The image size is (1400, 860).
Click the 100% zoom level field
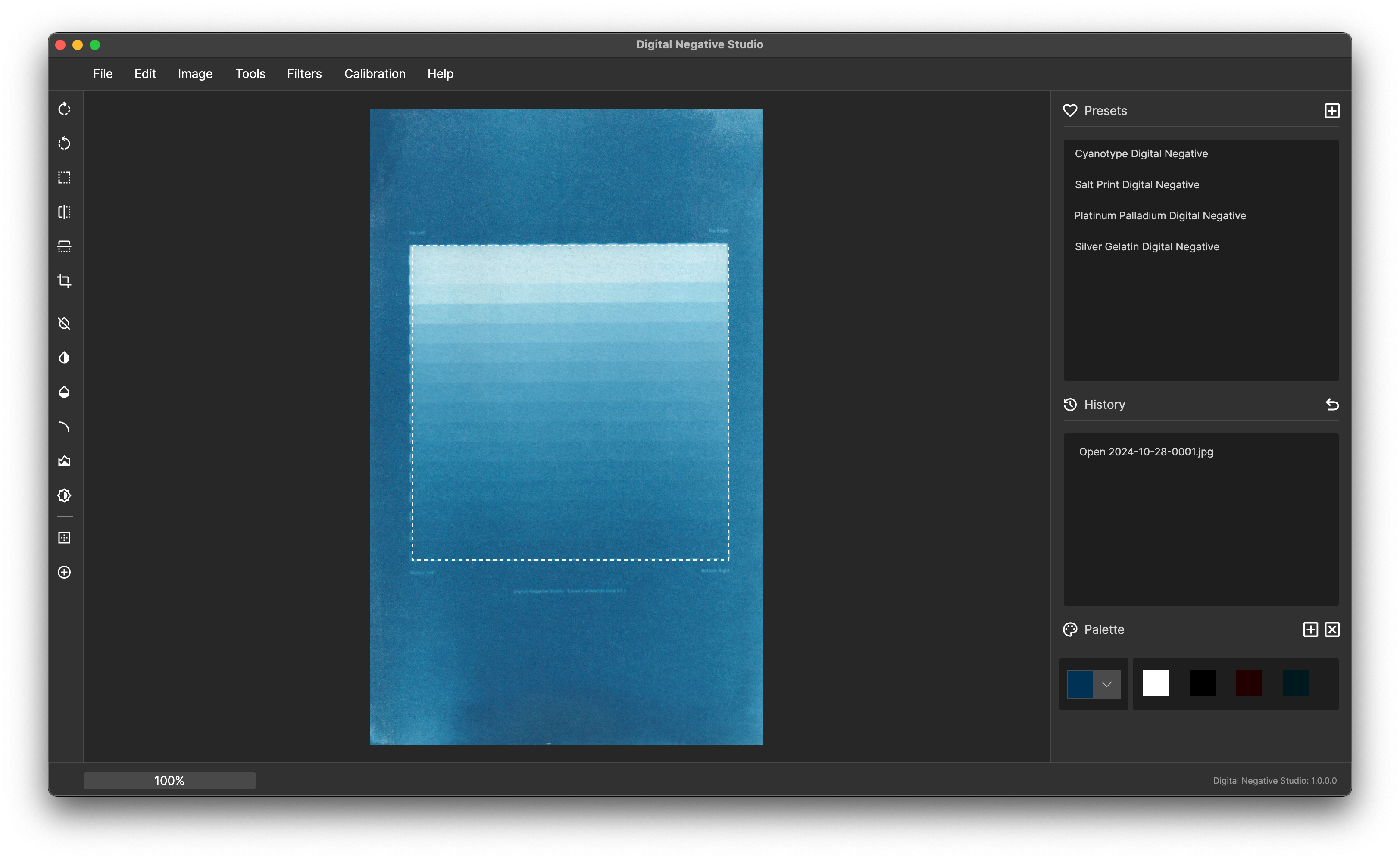169,780
